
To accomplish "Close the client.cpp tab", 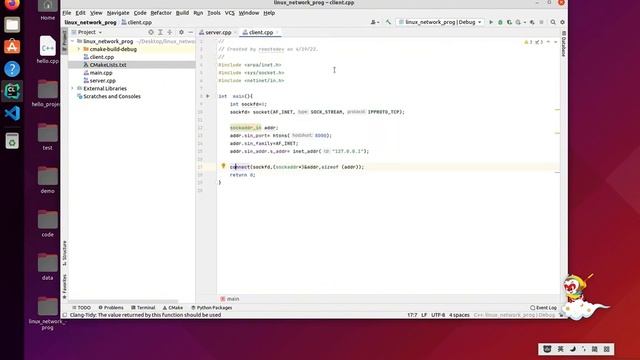I will tap(277, 32).
